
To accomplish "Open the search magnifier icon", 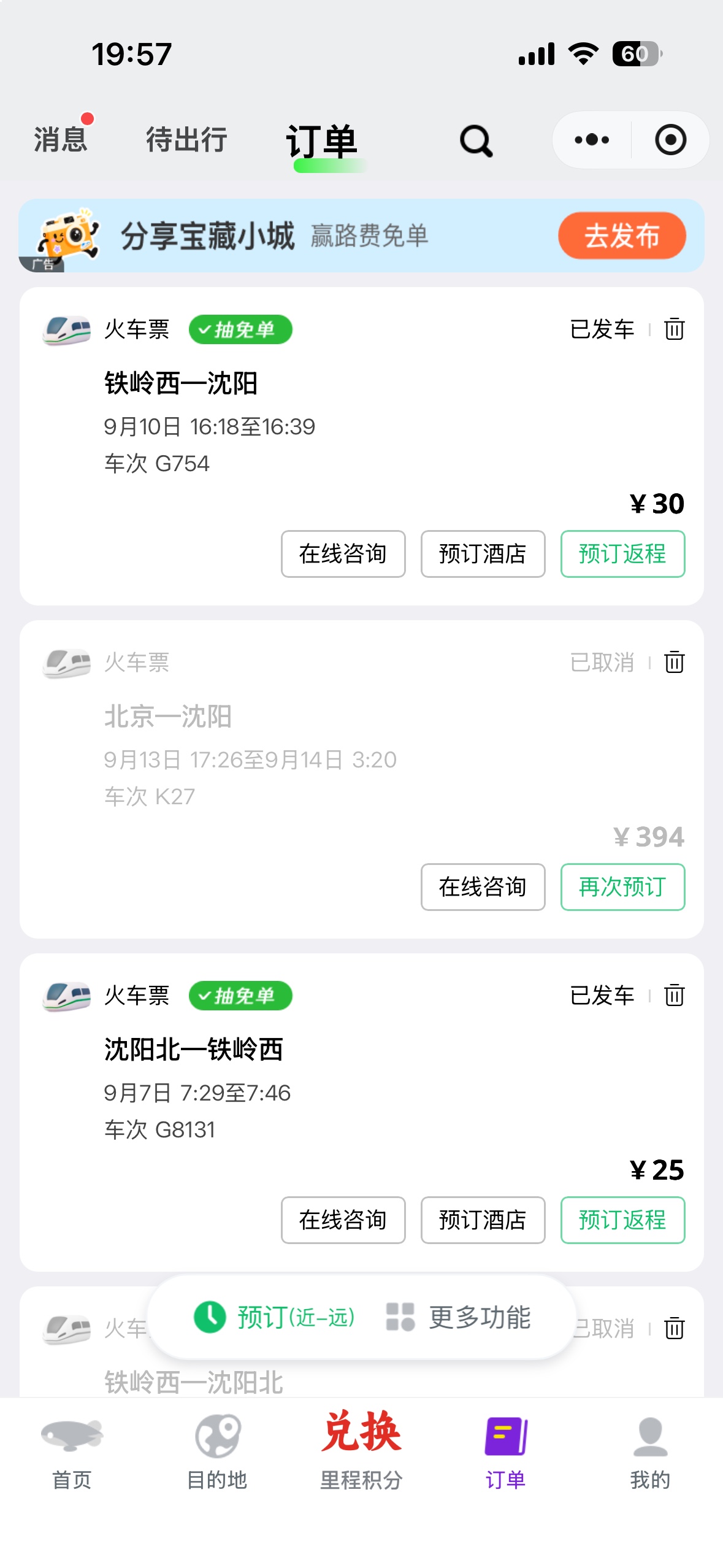I will [x=476, y=141].
